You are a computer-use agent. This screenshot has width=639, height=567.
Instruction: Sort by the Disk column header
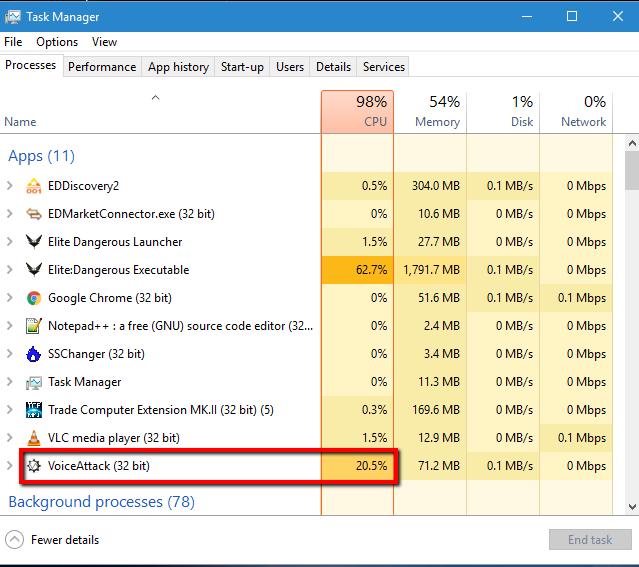pyautogui.click(x=503, y=112)
